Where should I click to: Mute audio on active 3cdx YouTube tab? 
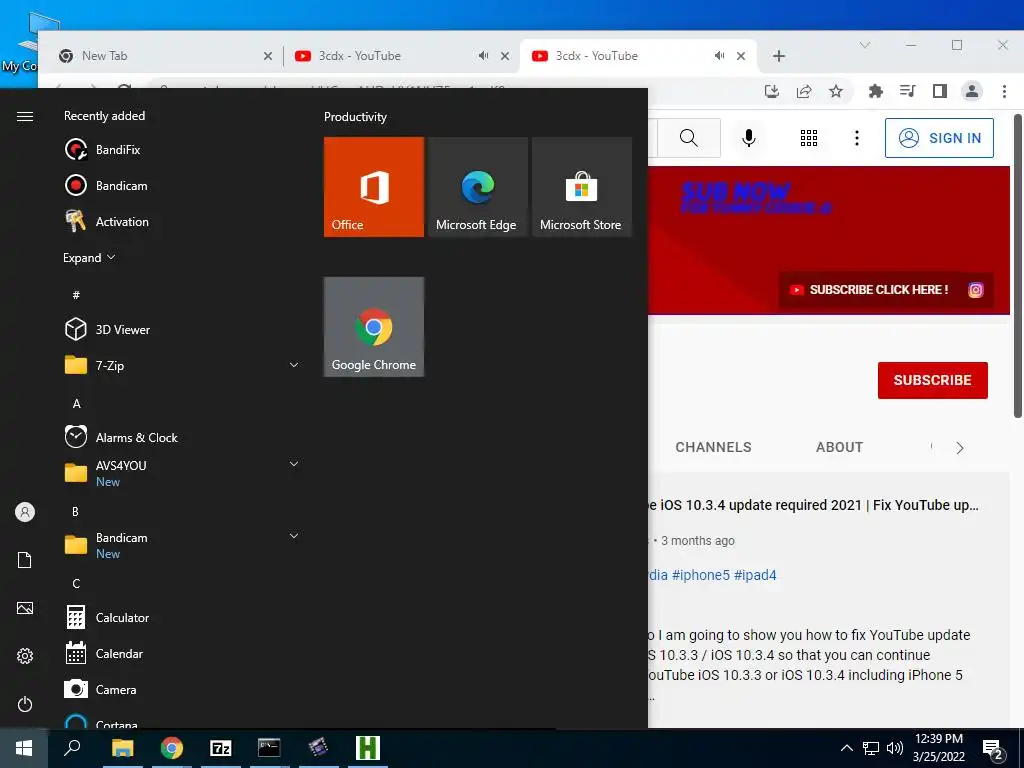pos(720,56)
